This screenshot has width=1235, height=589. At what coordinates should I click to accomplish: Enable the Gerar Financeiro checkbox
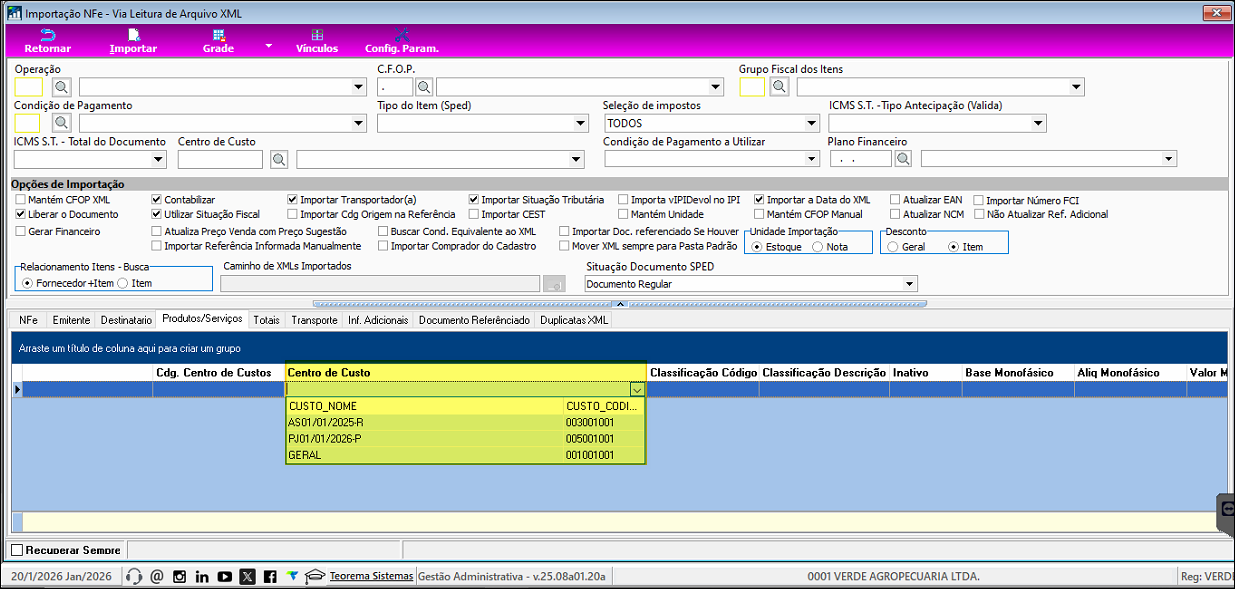pos(21,231)
